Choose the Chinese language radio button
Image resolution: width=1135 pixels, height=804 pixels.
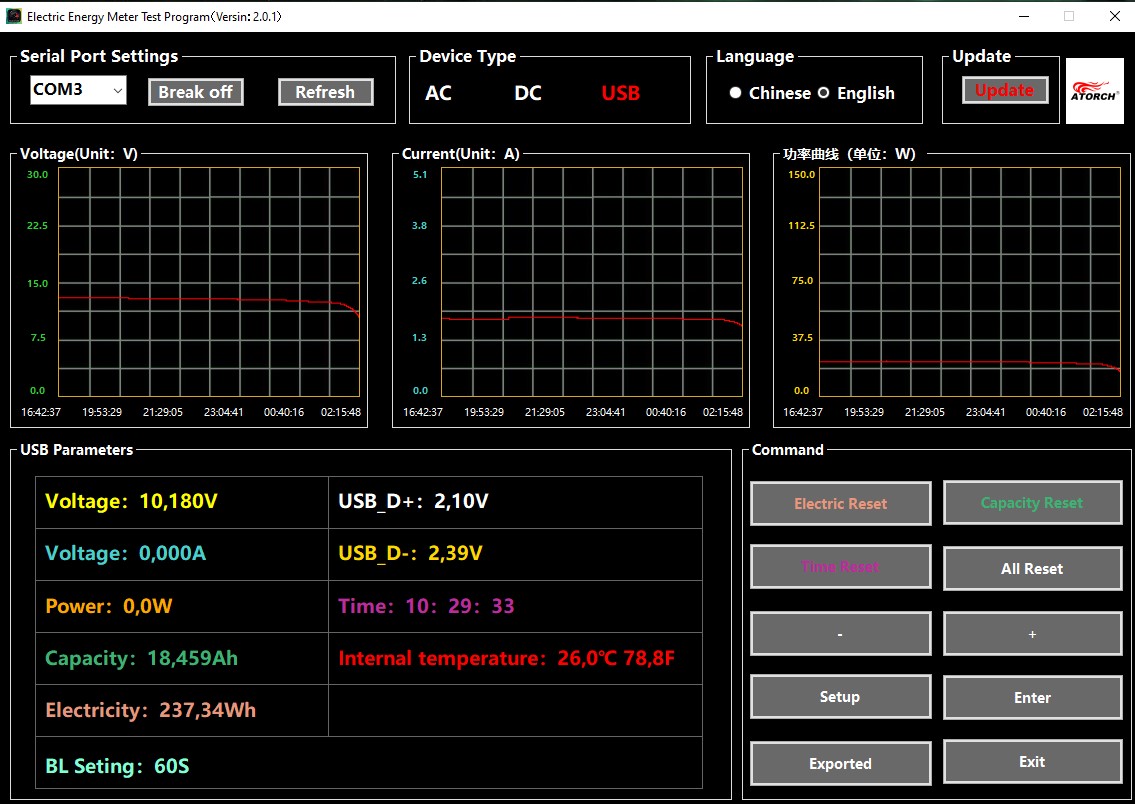pos(735,93)
